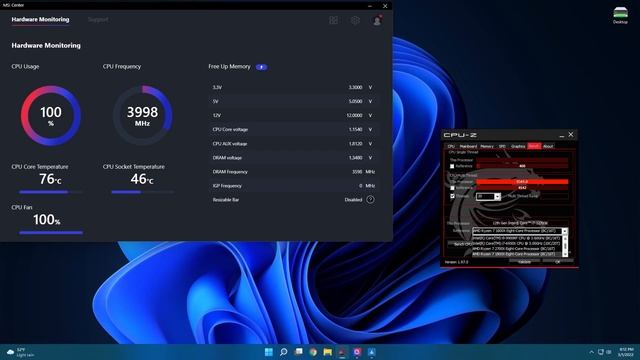
Task: Select the highlighted last AMD Ryzen 7 list entry
Action: (x=517, y=254)
